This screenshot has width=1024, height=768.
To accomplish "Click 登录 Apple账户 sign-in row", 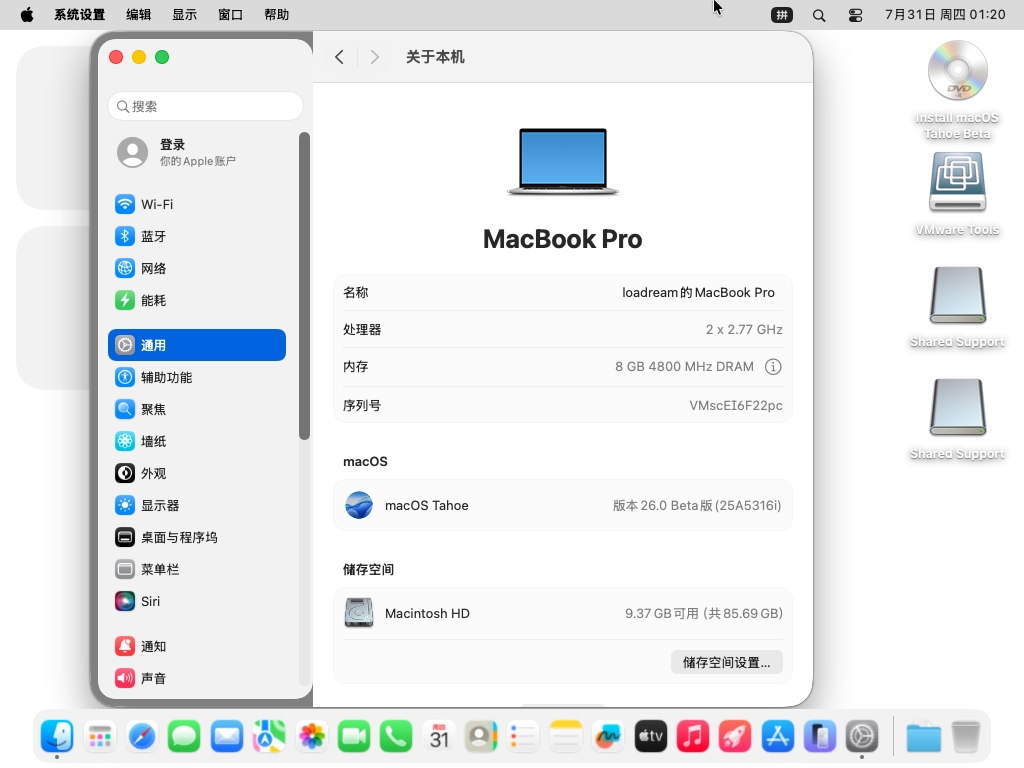I will (197, 152).
